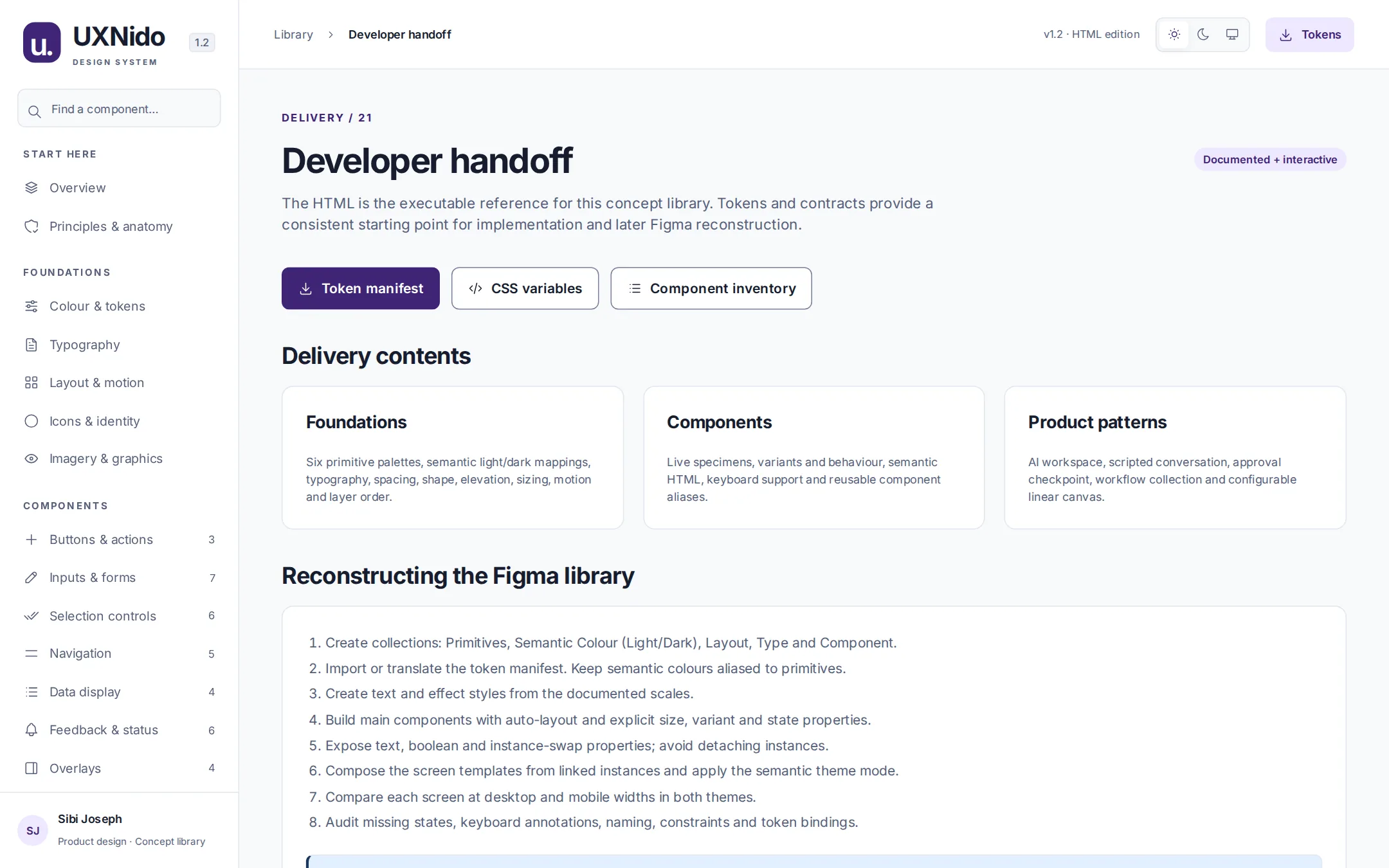
Task: Click the Data display list icon
Action: click(x=32, y=692)
